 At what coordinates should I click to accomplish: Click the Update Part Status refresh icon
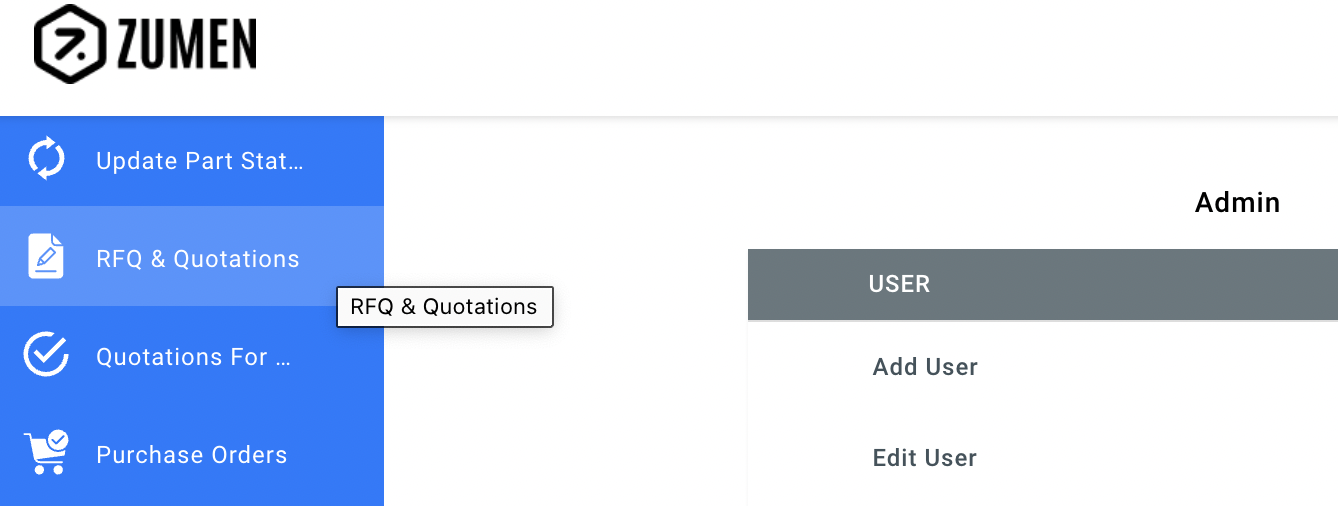pyautogui.click(x=46, y=160)
